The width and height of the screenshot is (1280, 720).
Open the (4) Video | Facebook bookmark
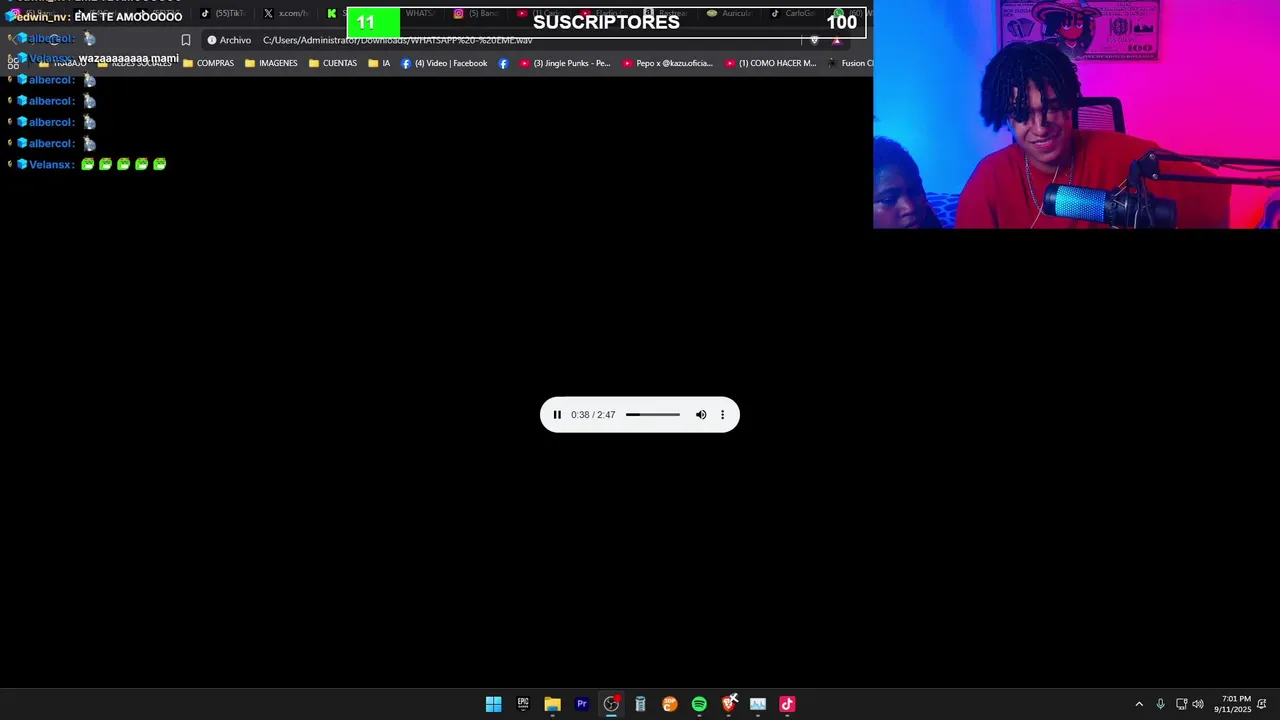point(444,63)
